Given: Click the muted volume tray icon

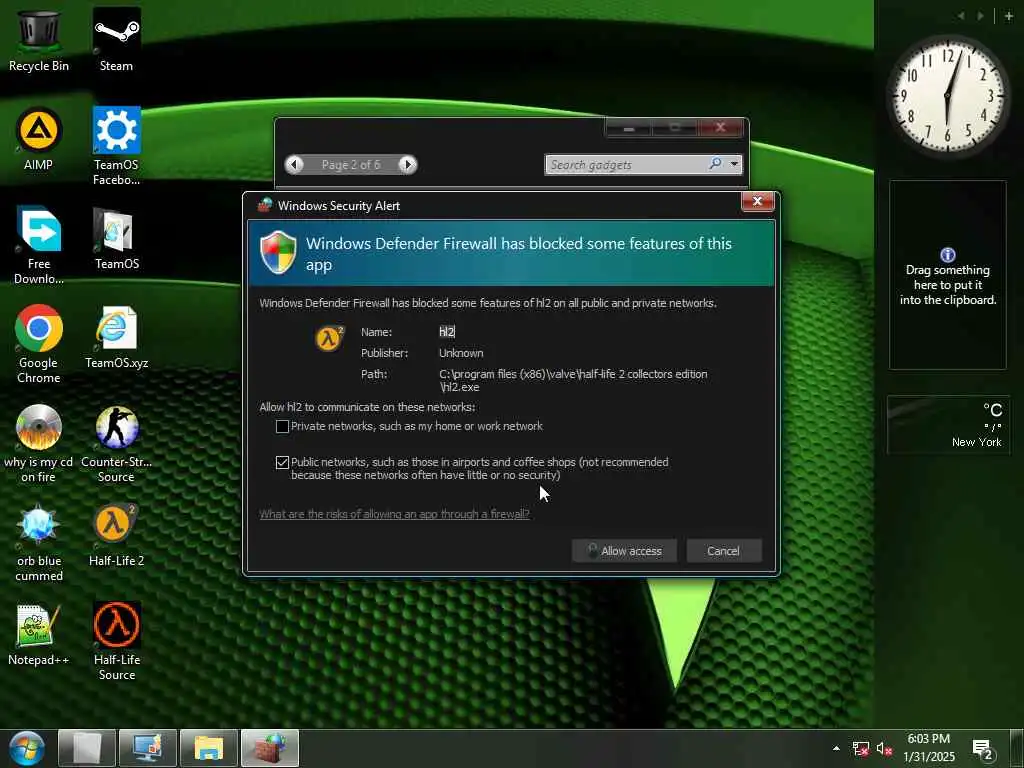Looking at the screenshot, I should tap(884, 749).
